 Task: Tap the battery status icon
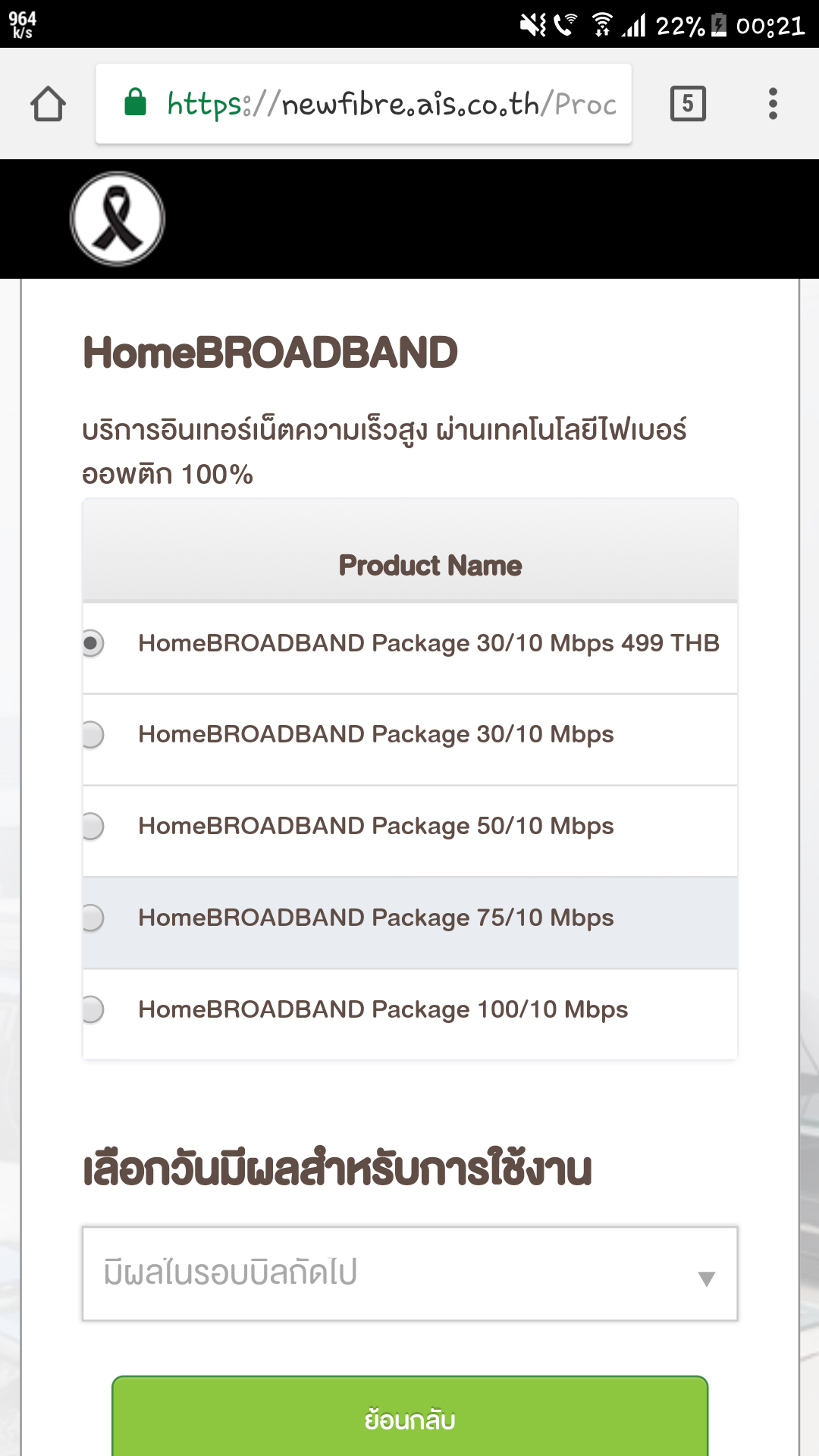click(719, 25)
